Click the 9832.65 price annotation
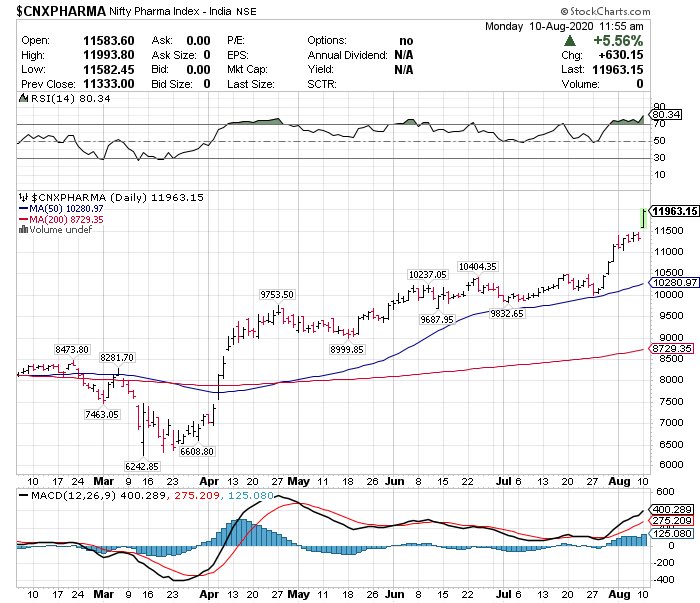Screen dimensions: 700x603 click(507, 313)
